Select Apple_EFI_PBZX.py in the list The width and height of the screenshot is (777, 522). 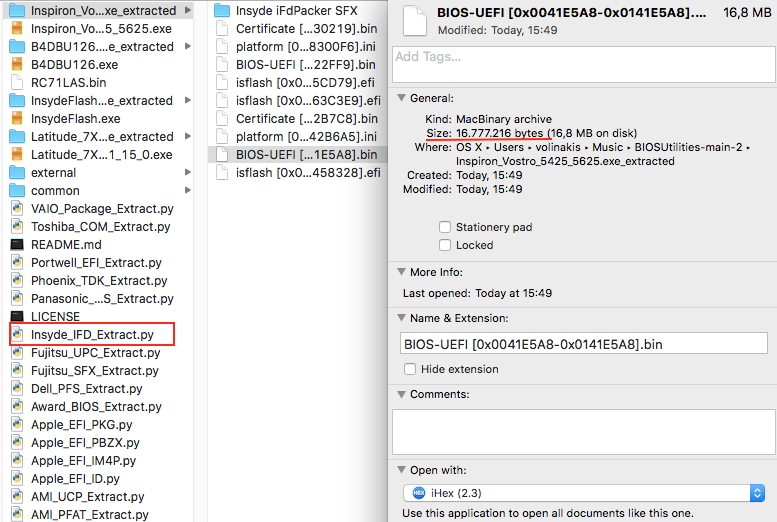(85, 442)
